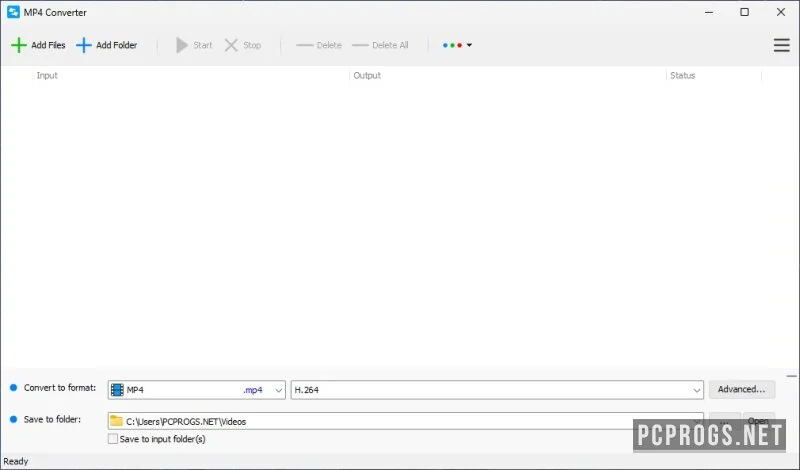The height and width of the screenshot is (470, 800).
Task: Open the three colored dots dropdown
Action: pyautogui.click(x=457, y=45)
